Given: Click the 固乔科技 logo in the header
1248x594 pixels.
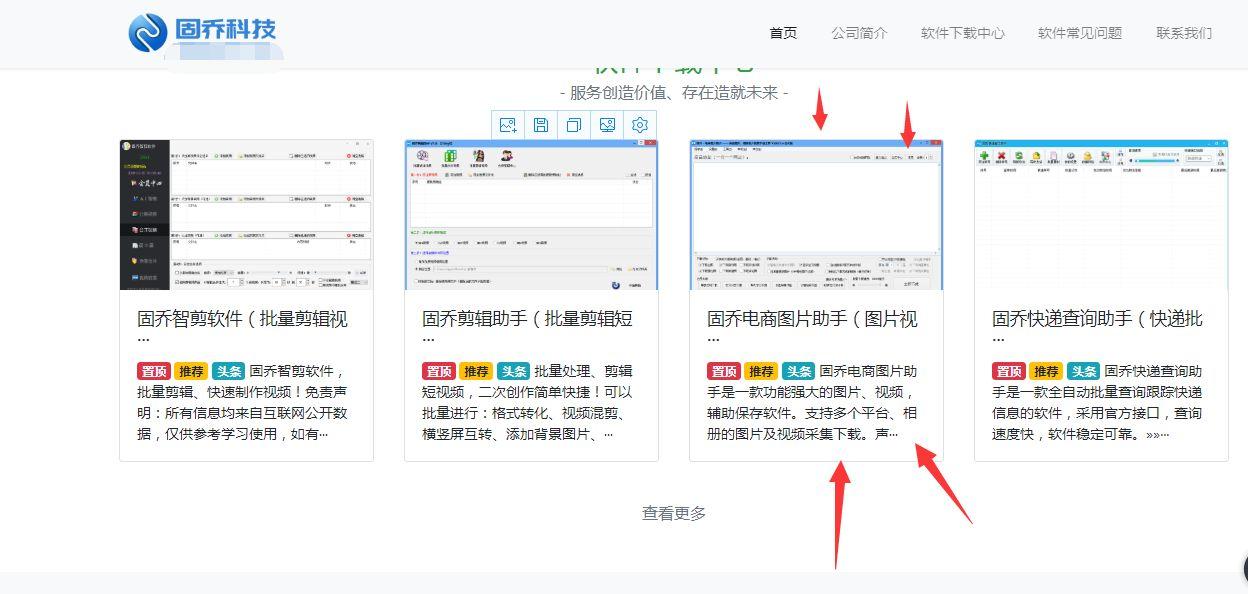Looking at the screenshot, I should click(x=203, y=32).
